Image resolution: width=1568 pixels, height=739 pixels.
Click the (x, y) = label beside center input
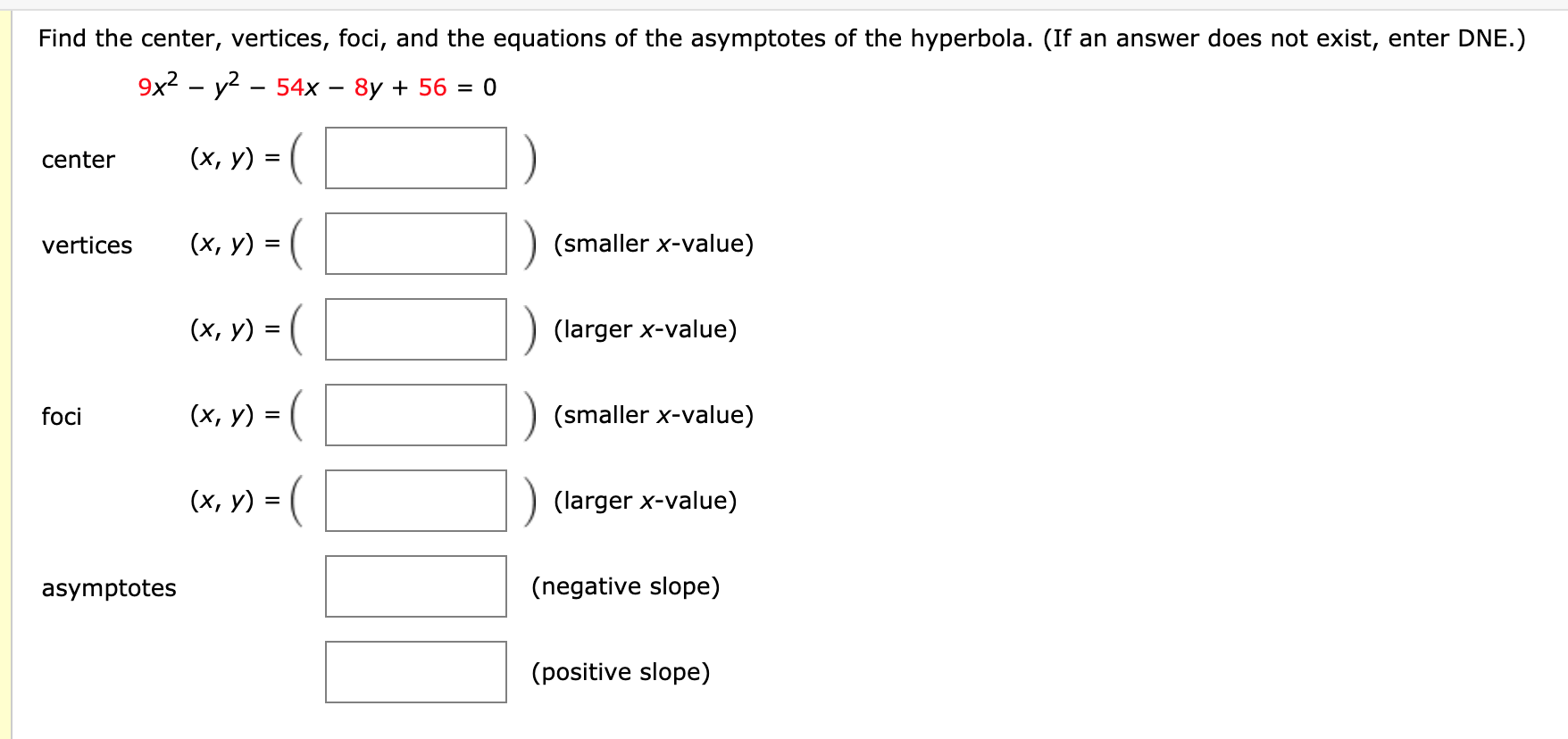238,159
